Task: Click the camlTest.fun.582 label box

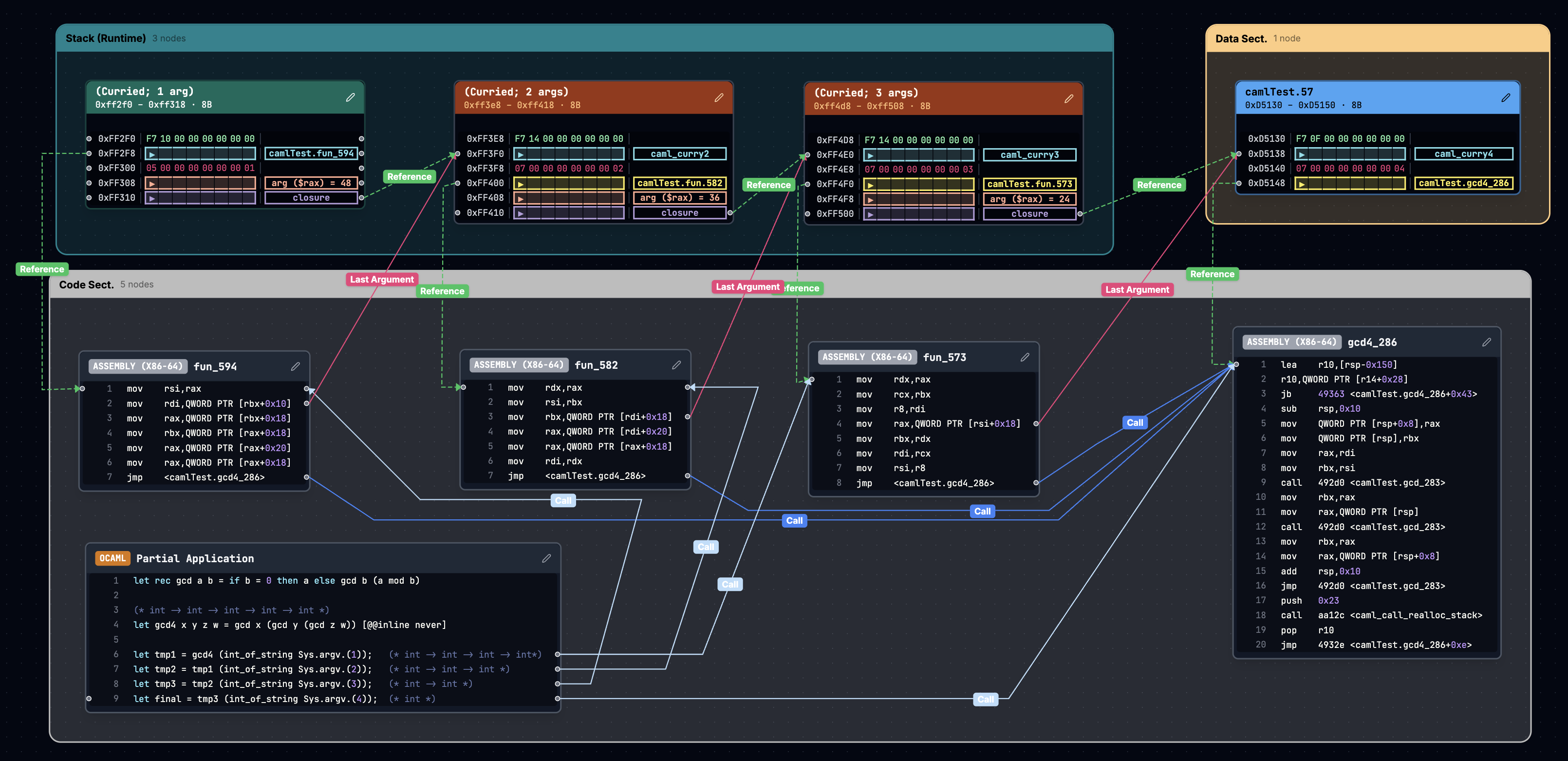Action: (680, 183)
